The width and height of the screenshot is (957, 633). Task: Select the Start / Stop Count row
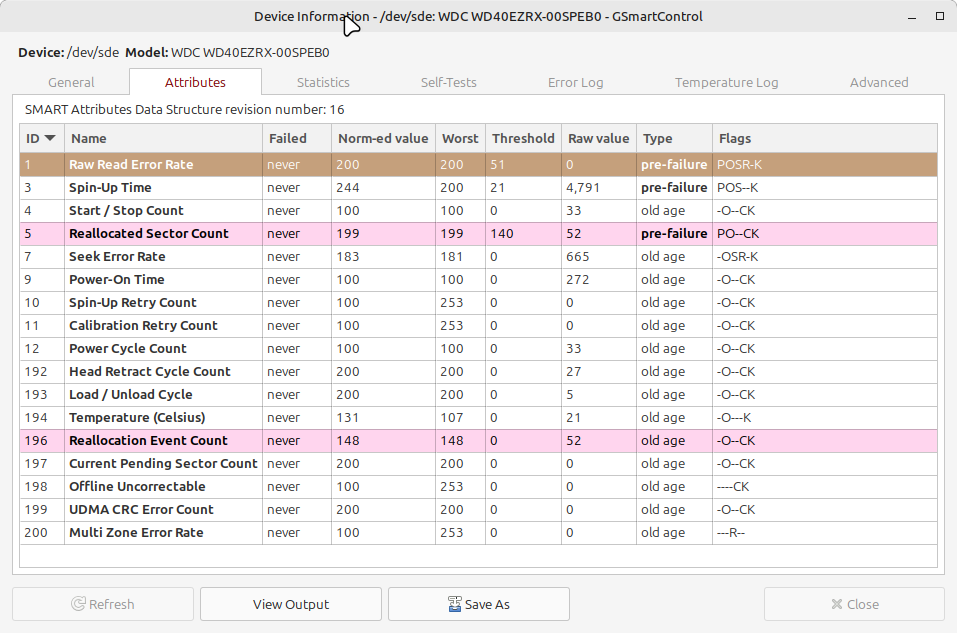pos(478,211)
